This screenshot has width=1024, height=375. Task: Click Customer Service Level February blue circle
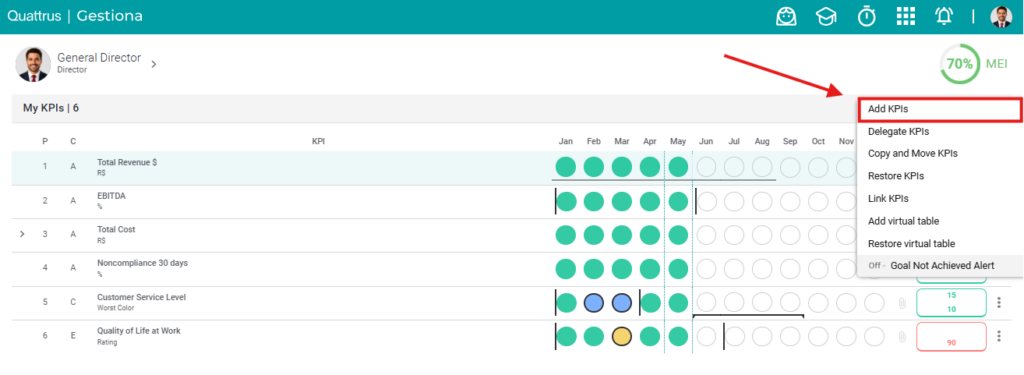594,302
